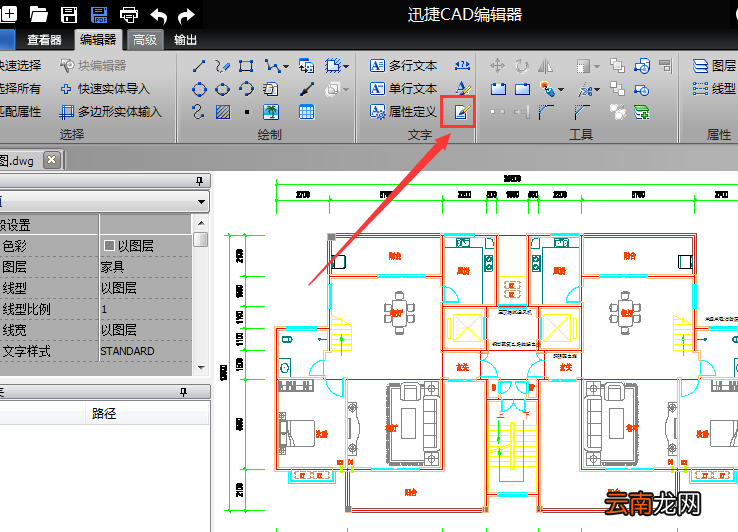Click the 多行文本 button

[x=403, y=66]
